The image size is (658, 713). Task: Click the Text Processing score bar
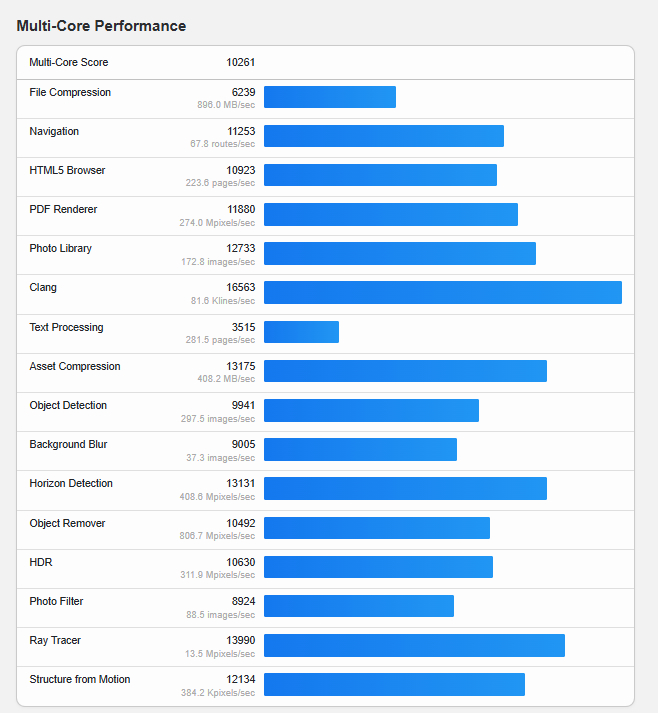tap(301, 332)
